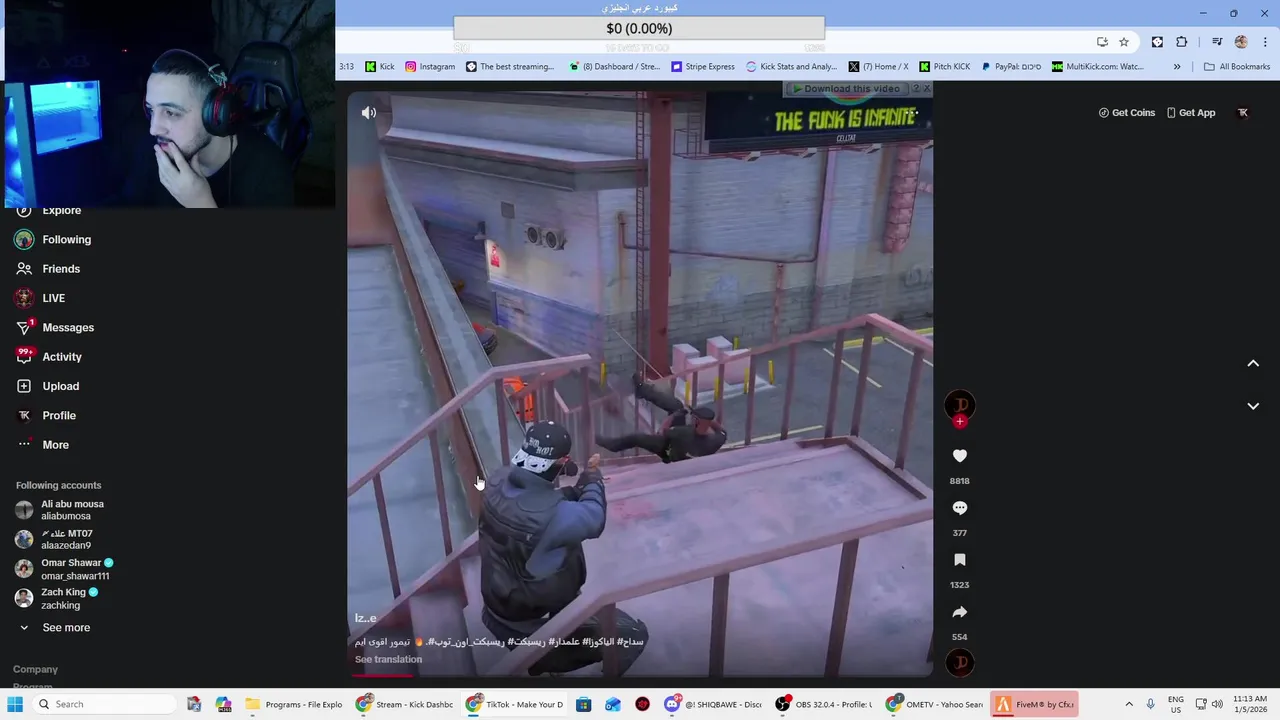1280x720 pixels.
Task: Switch to OMETV Yahoo Search window
Action: [x=935, y=704]
